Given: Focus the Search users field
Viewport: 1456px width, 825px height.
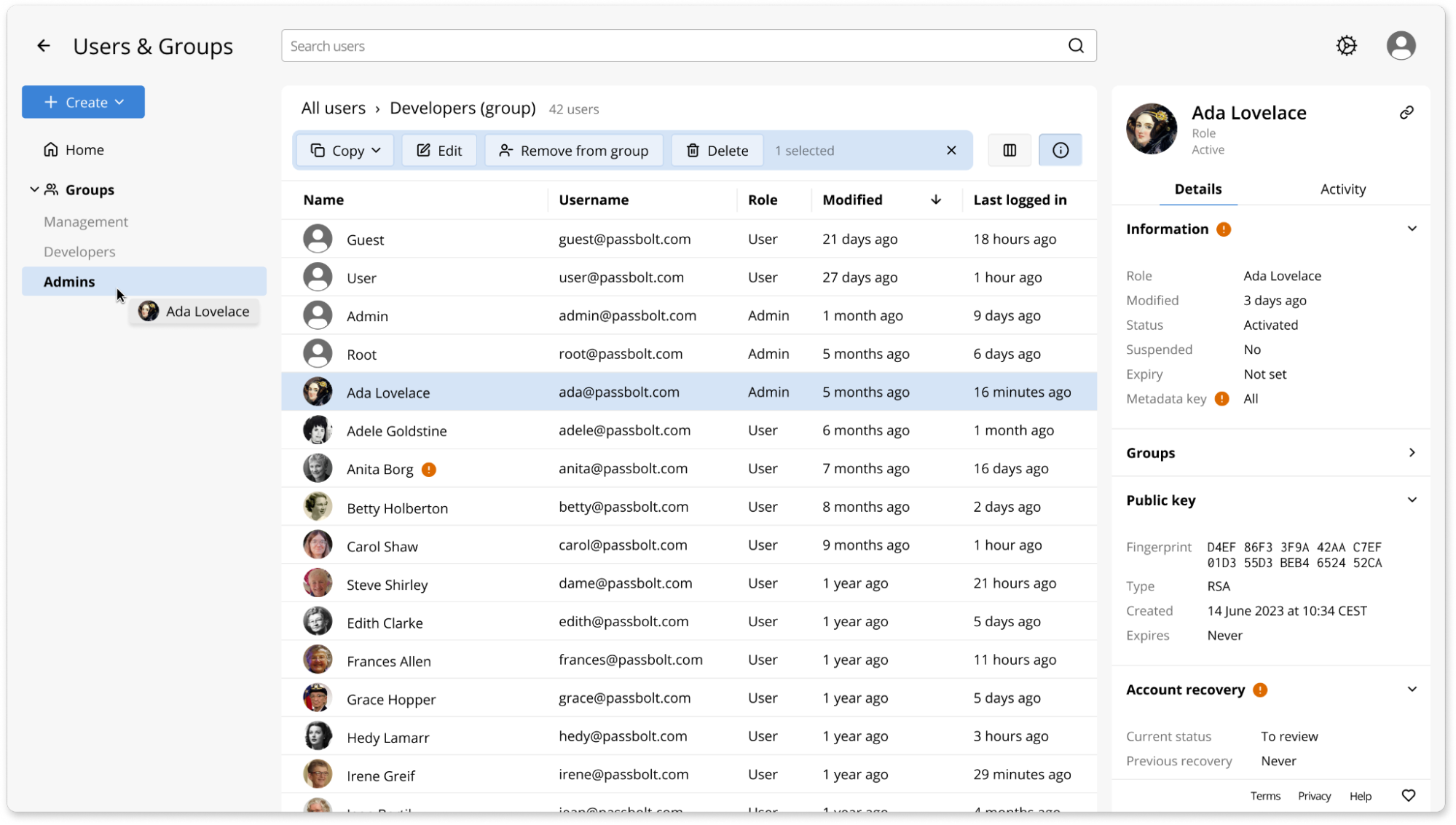Looking at the screenshot, I should coord(670,46).
